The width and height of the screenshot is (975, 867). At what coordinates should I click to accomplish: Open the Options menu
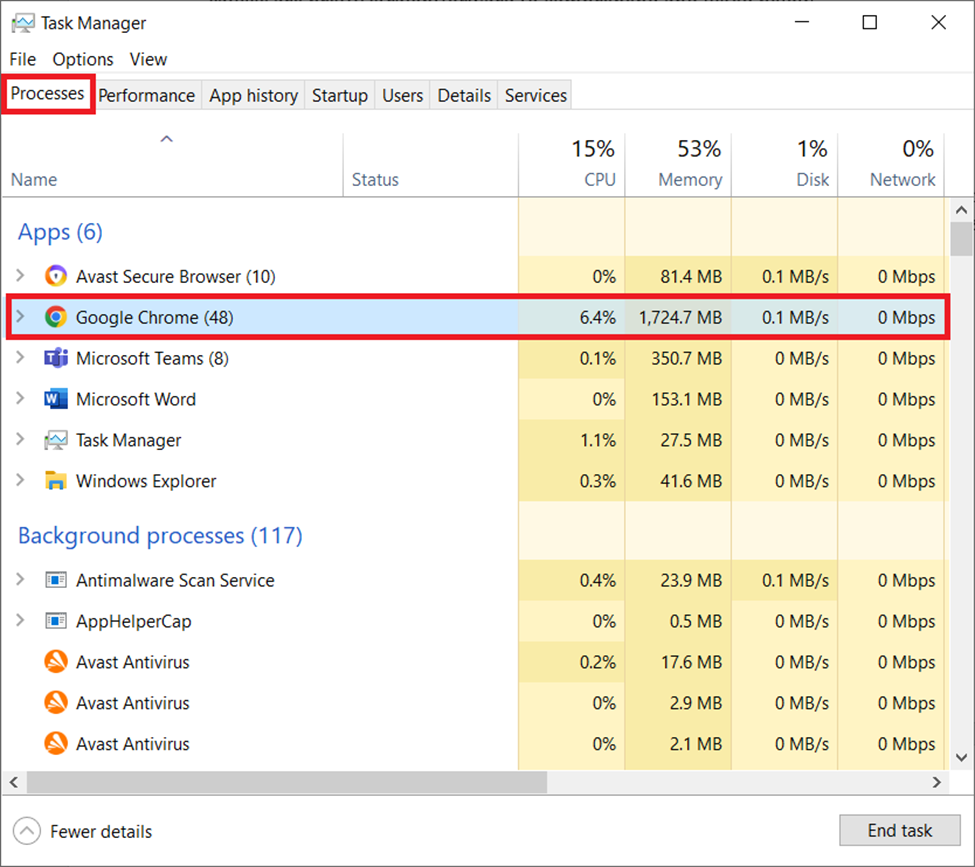pyautogui.click(x=83, y=59)
